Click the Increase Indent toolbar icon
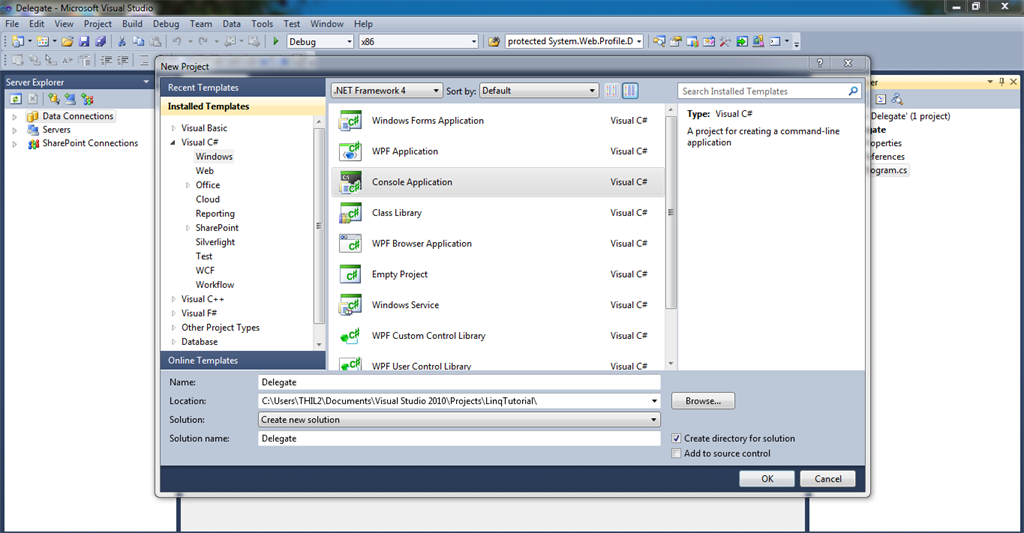This screenshot has width=1024, height=533. click(123, 60)
